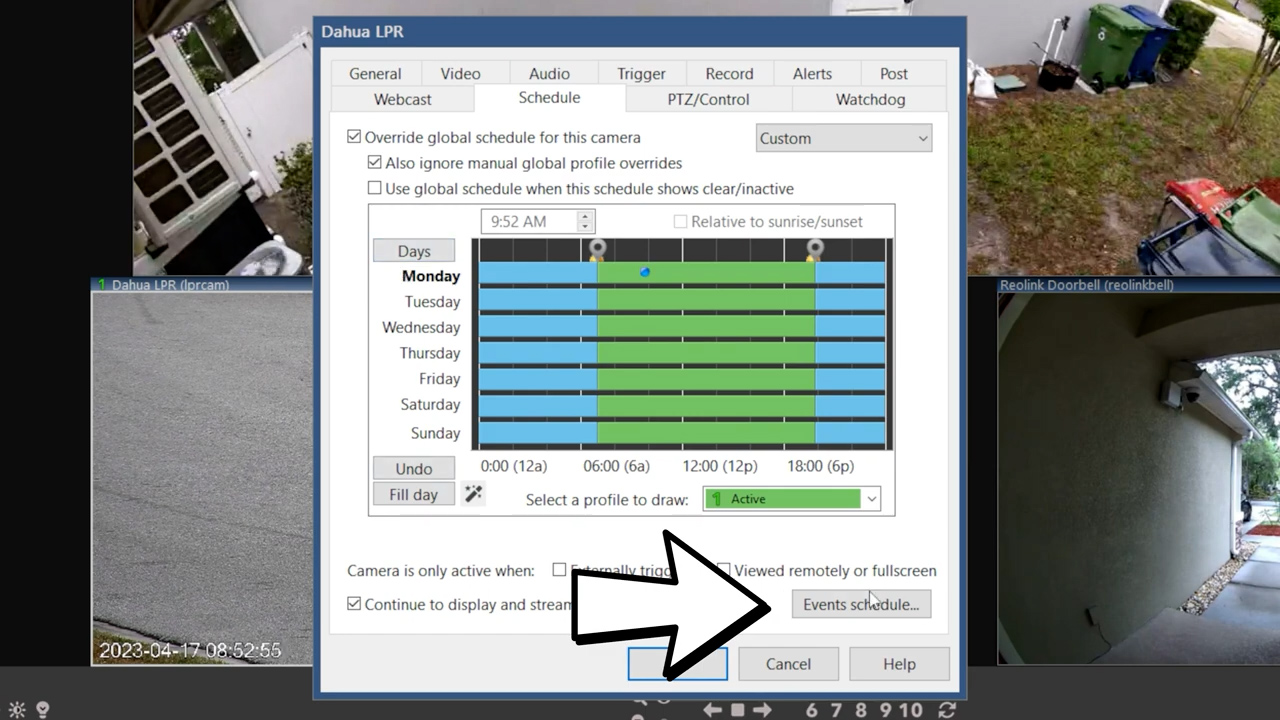Select the Friday row label

440,379
